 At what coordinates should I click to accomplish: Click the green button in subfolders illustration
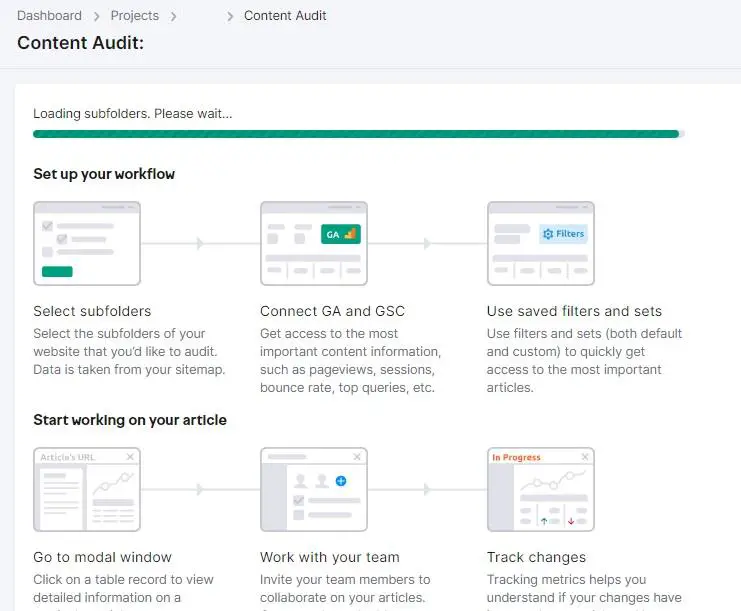(x=57, y=271)
